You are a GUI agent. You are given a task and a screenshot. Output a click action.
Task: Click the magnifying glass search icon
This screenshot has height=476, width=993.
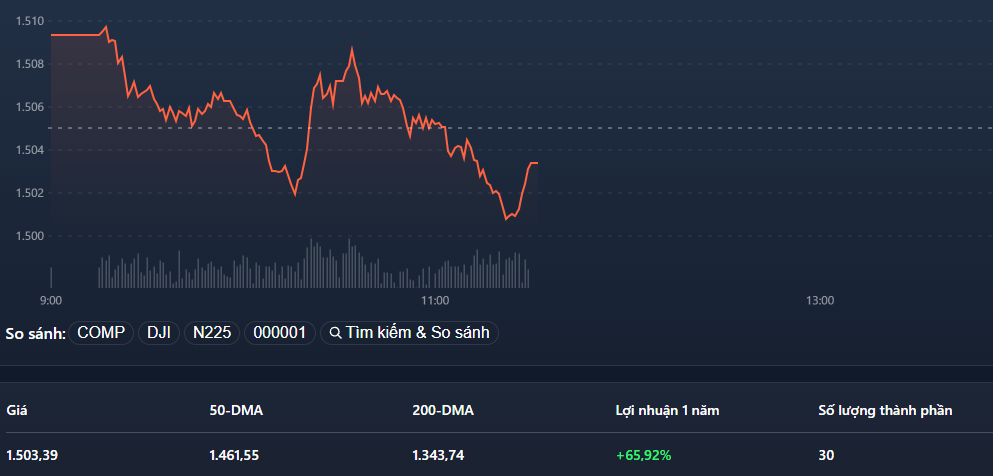[336, 333]
